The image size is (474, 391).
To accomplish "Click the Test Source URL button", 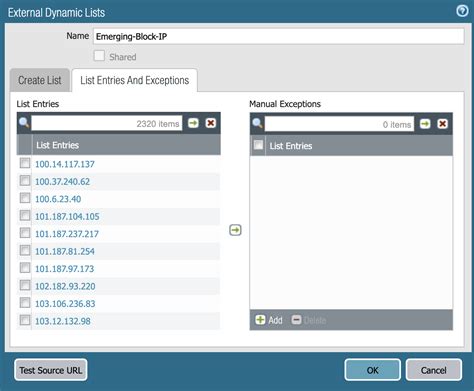I will point(51,370).
